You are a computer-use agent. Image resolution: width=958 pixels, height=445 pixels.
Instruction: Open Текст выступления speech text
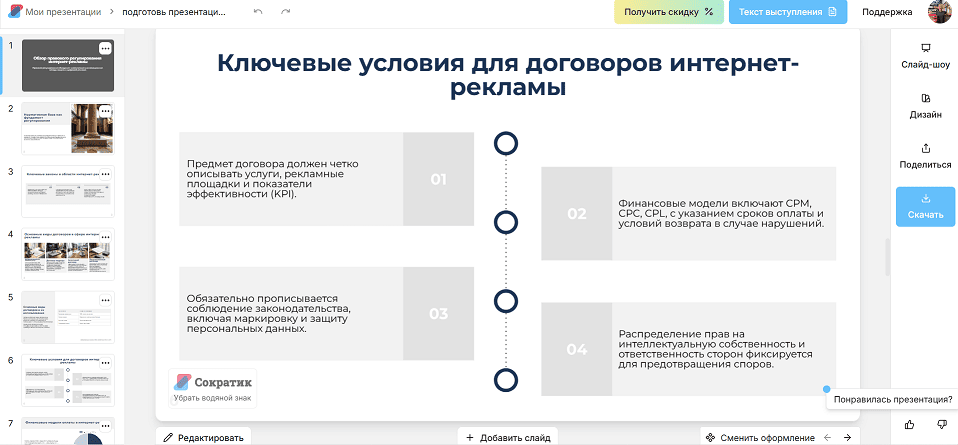788,12
